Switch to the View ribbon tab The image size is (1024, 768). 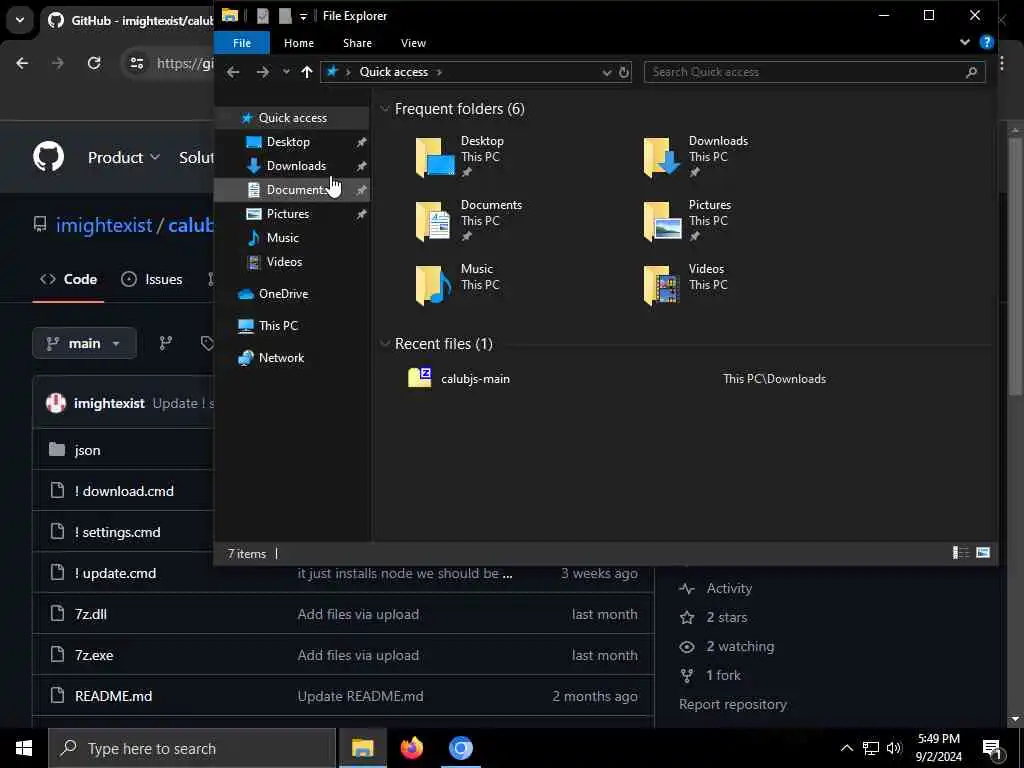(413, 43)
